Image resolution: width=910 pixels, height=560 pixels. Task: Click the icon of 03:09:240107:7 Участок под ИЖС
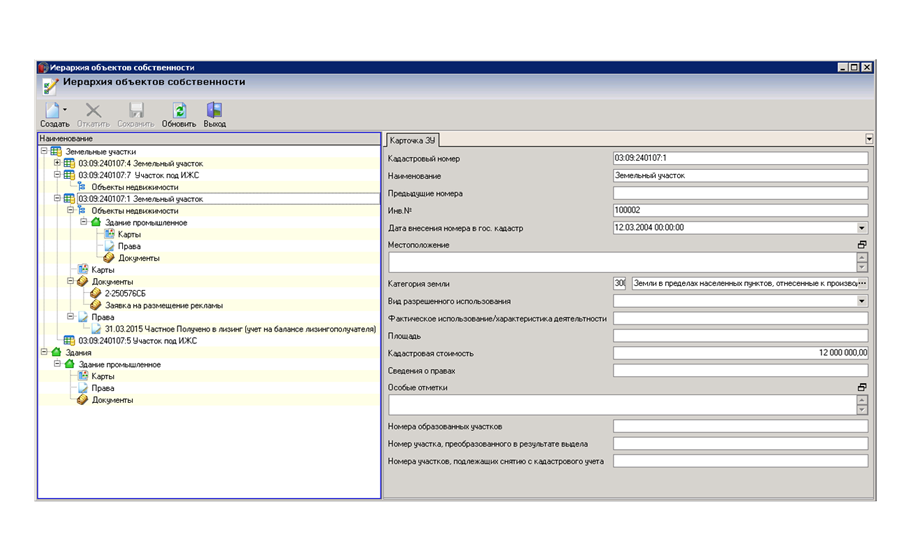coord(69,175)
